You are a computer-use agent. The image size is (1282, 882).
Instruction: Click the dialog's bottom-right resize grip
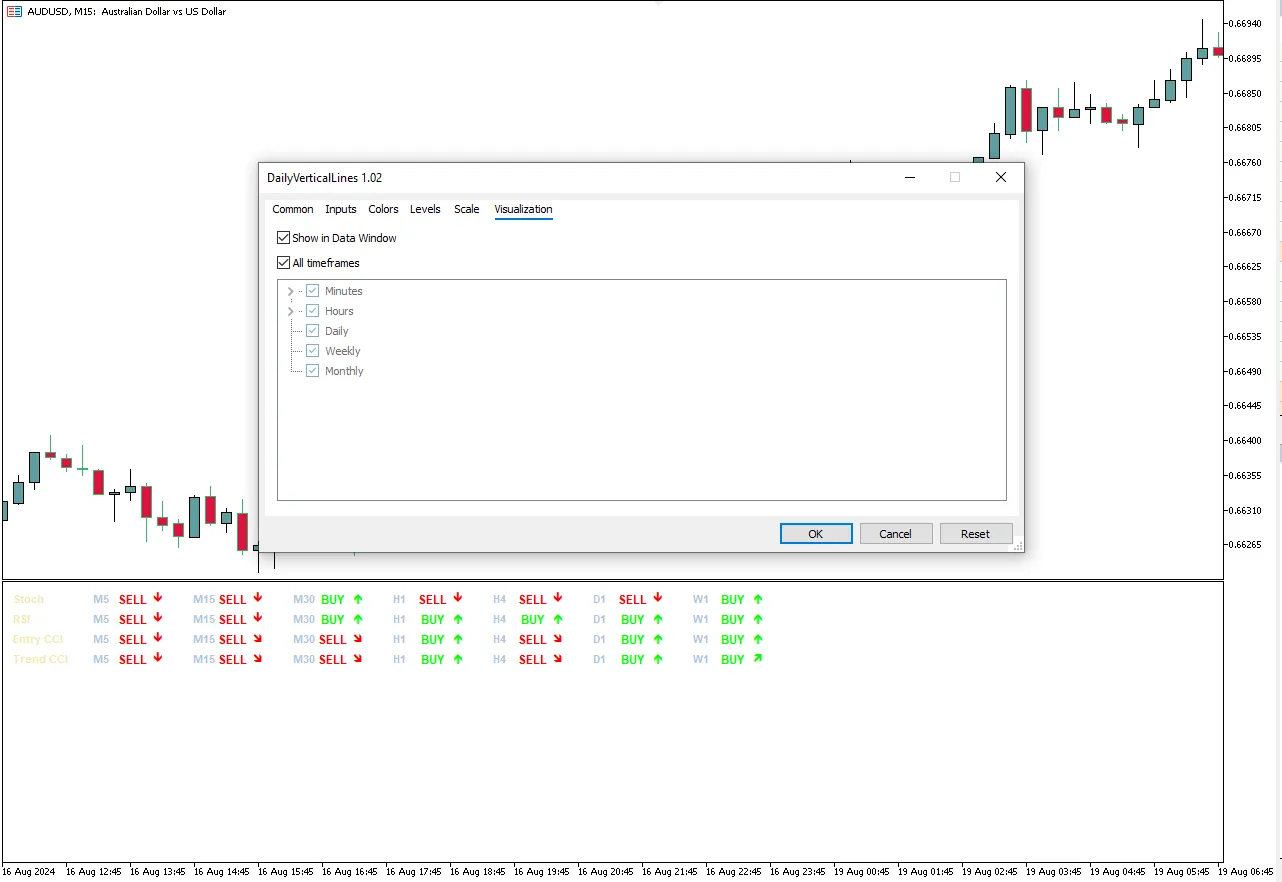(x=1018, y=546)
